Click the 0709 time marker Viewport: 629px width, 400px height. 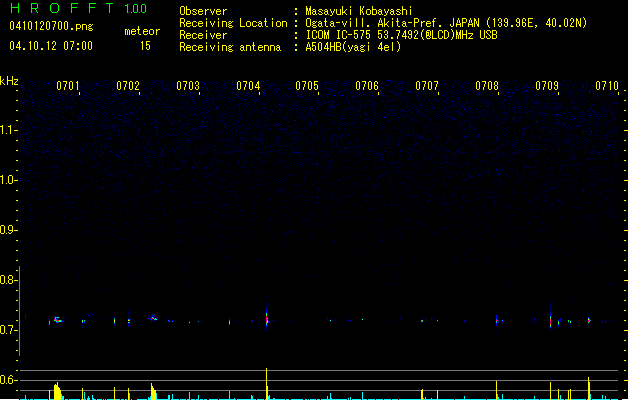click(547, 86)
